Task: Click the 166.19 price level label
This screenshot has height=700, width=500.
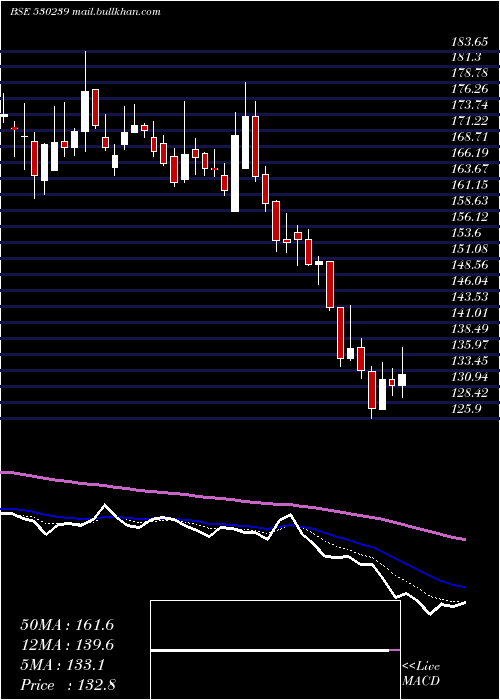Action: click(470, 153)
